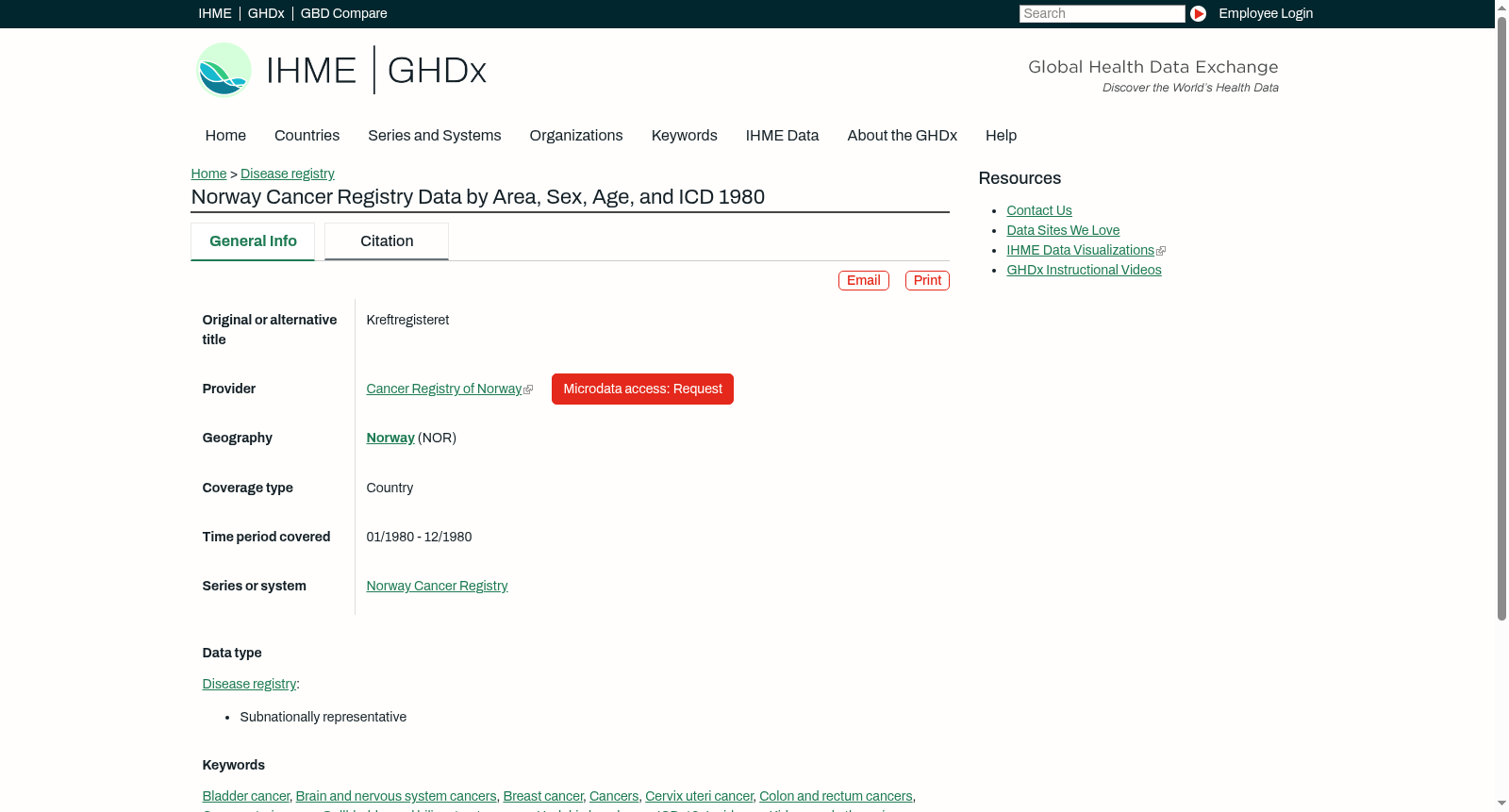Click the Subnationally representative bullet text
This screenshot has width=1509, height=812.
(x=323, y=718)
